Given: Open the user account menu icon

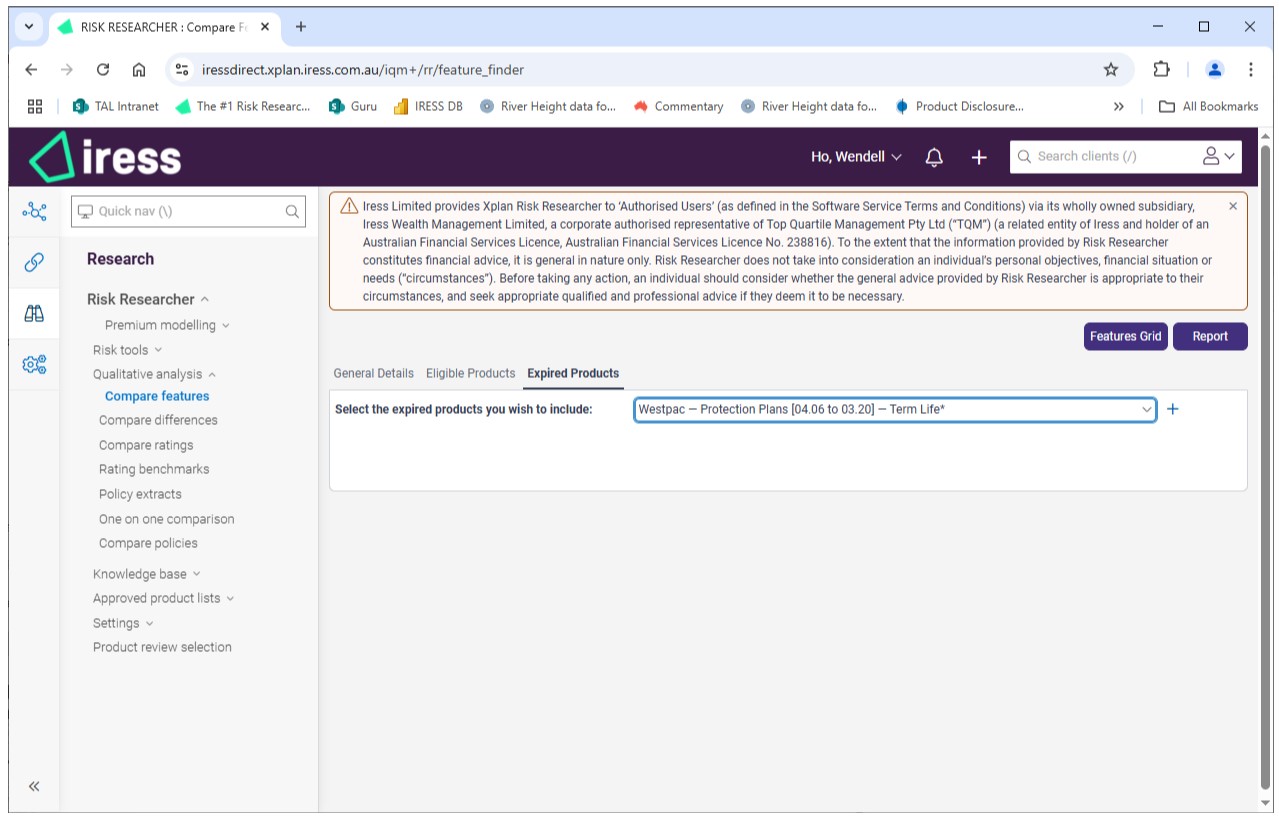Looking at the screenshot, I should [1219, 156].
